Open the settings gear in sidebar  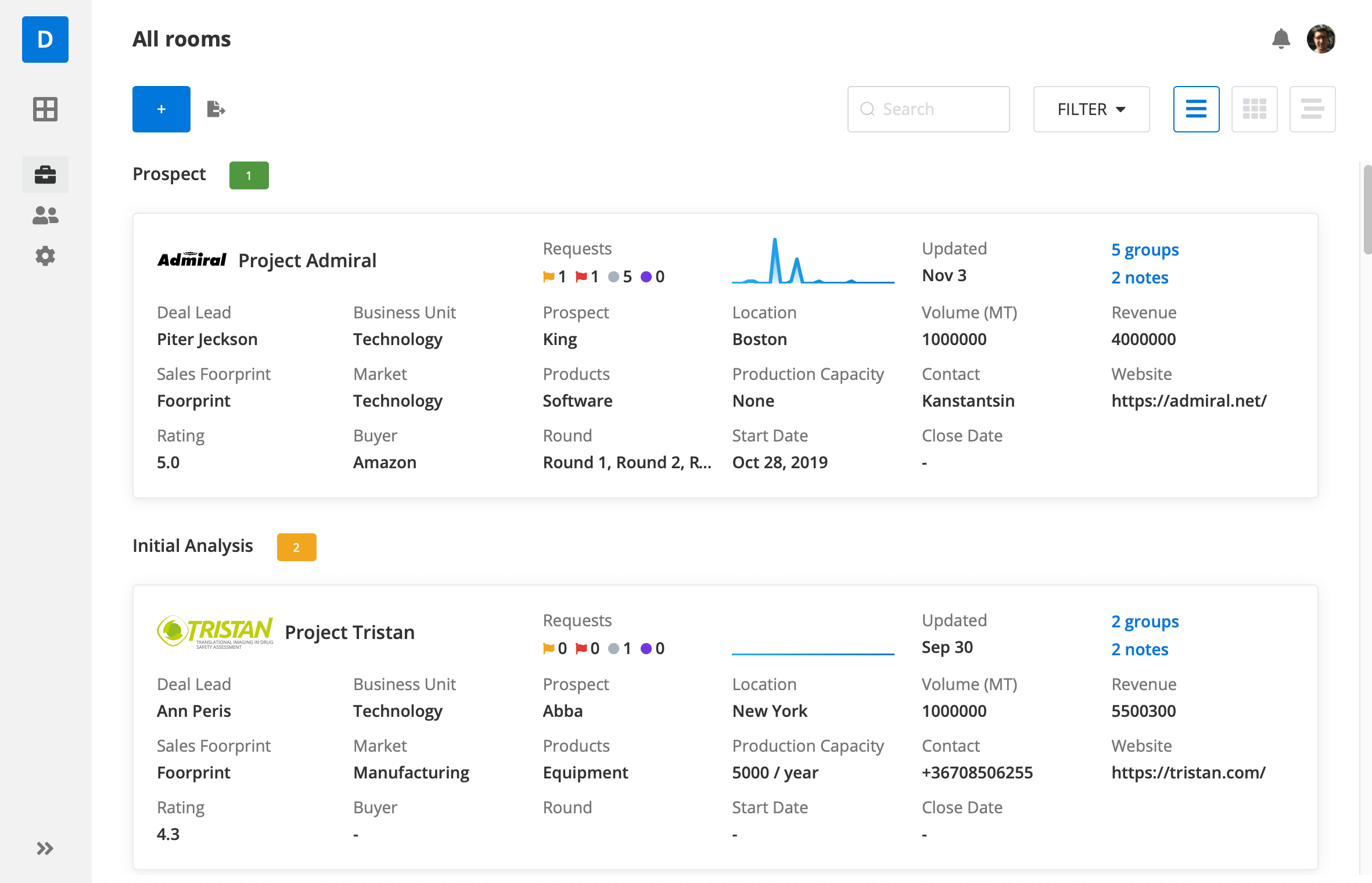click(45, 256)
